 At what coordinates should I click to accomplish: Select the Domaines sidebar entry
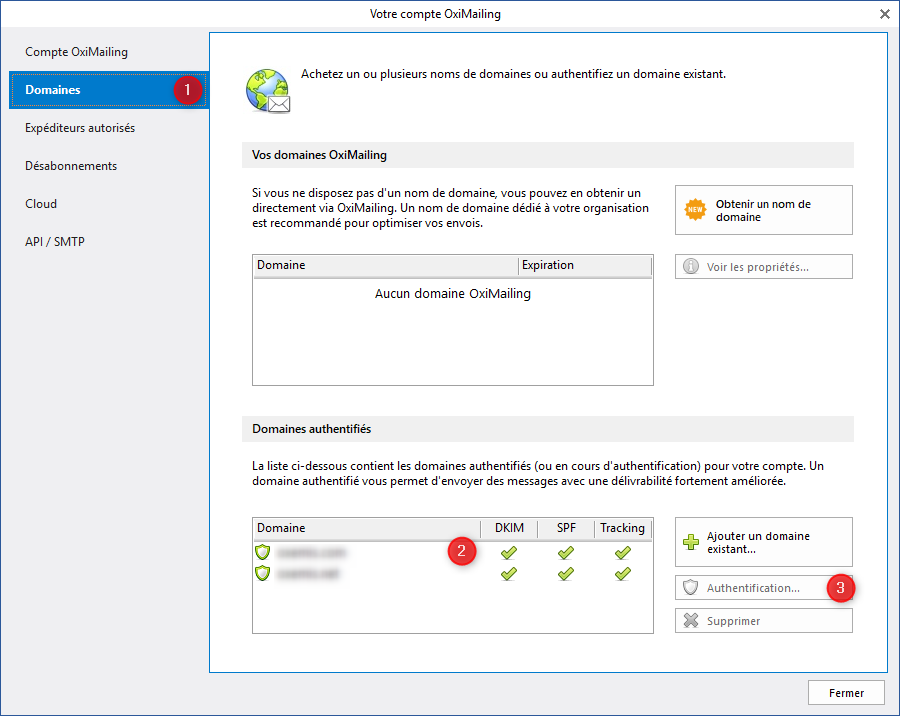[x=109, y=90]
